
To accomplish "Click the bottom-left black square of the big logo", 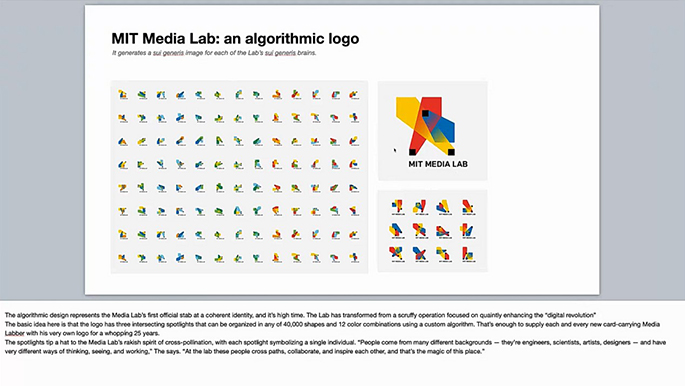I will 412,152.
